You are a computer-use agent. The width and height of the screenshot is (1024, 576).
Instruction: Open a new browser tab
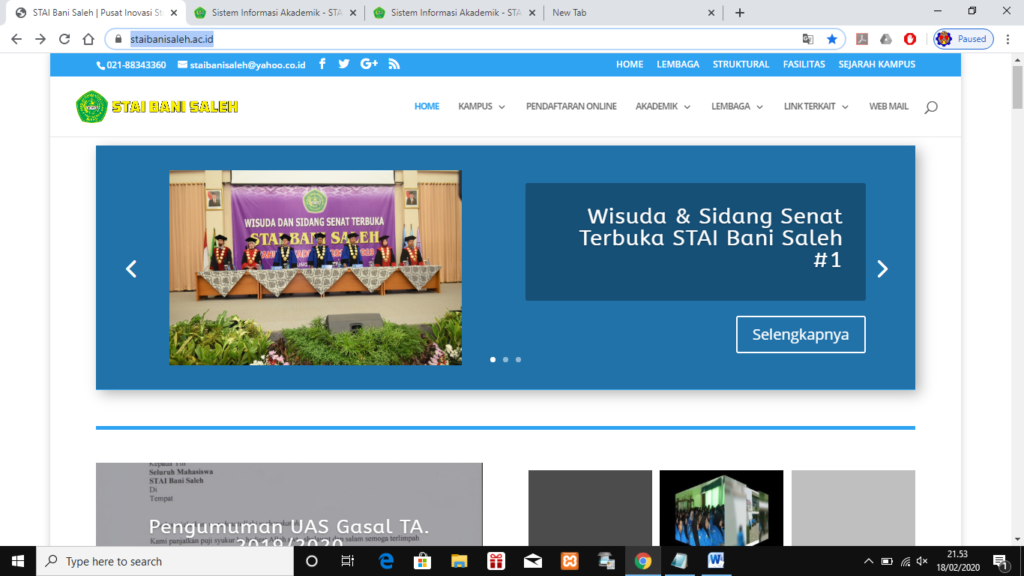coord(739,12)
